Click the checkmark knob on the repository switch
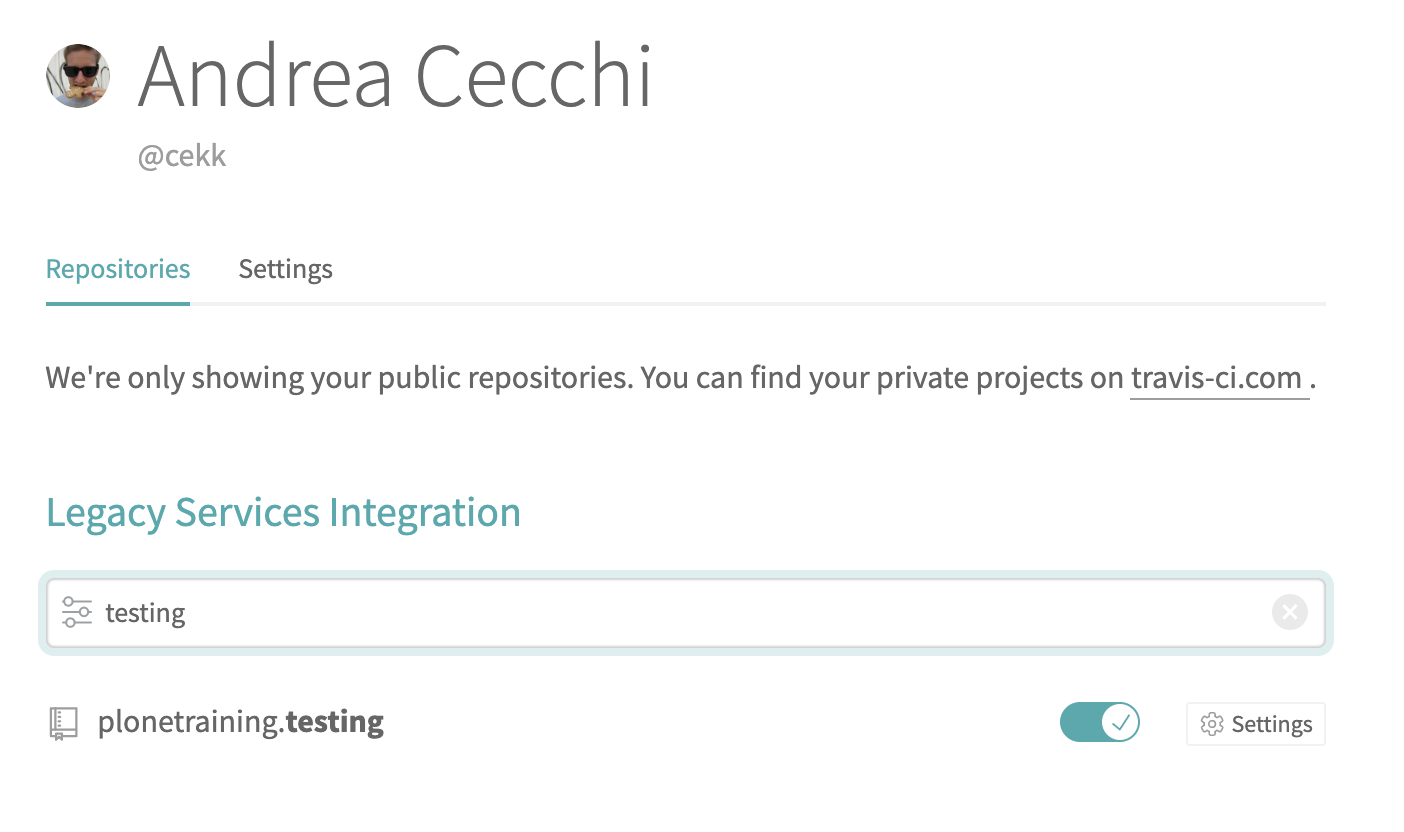Screen dimensions: 1404x832 click(1121, 722)
